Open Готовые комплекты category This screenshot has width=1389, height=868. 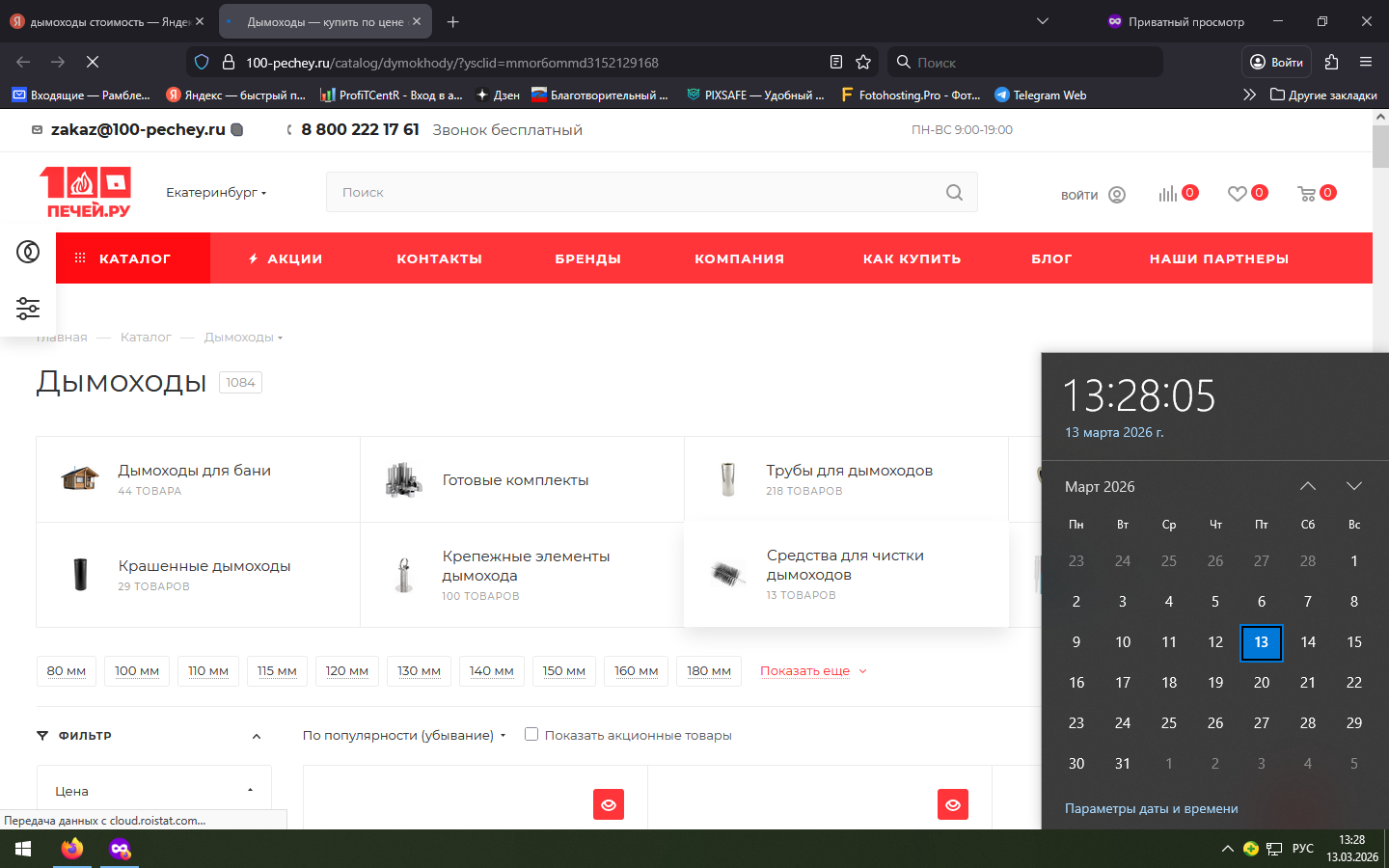point(522,479)
